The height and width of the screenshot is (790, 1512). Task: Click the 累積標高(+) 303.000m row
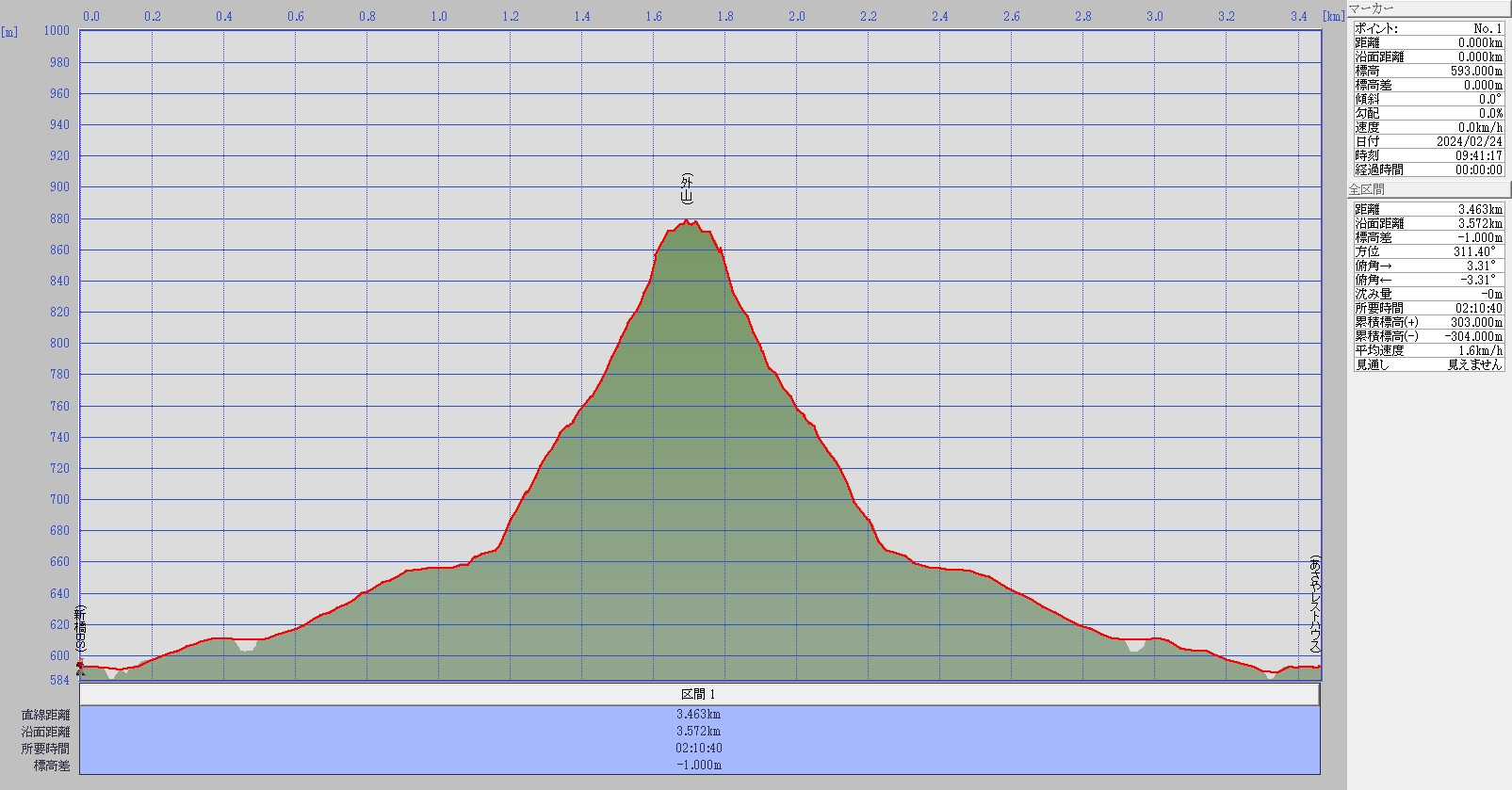point(1428,322)
